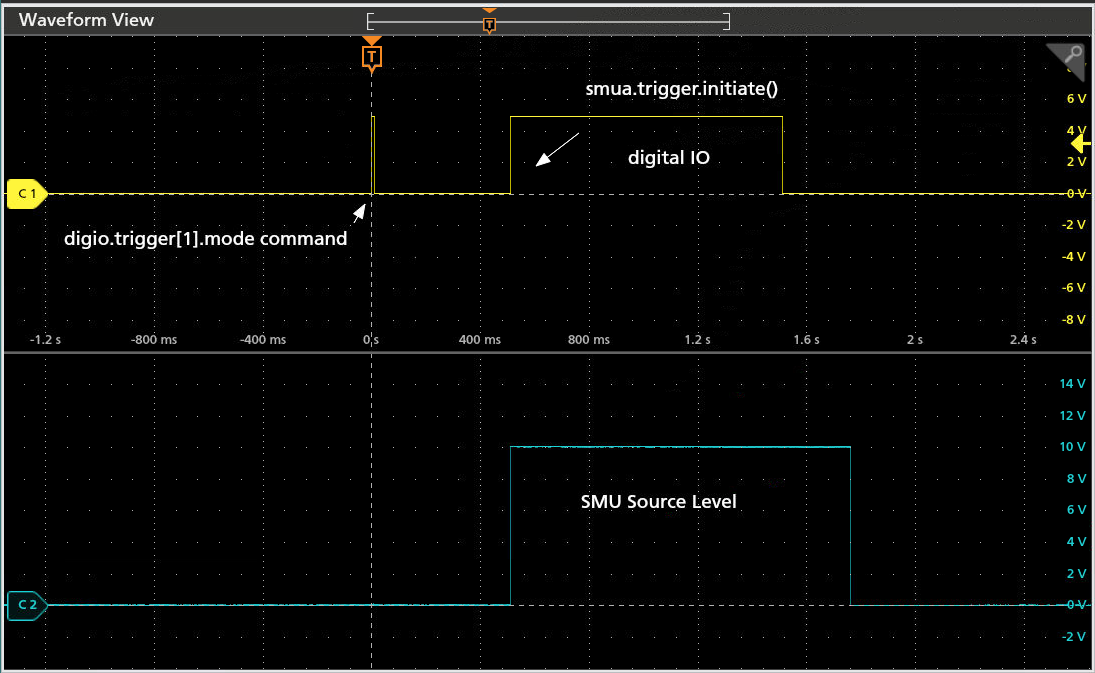Select the SMU Source Level annotation
Screen dimensions: 1095x673
tap(658, 501)
